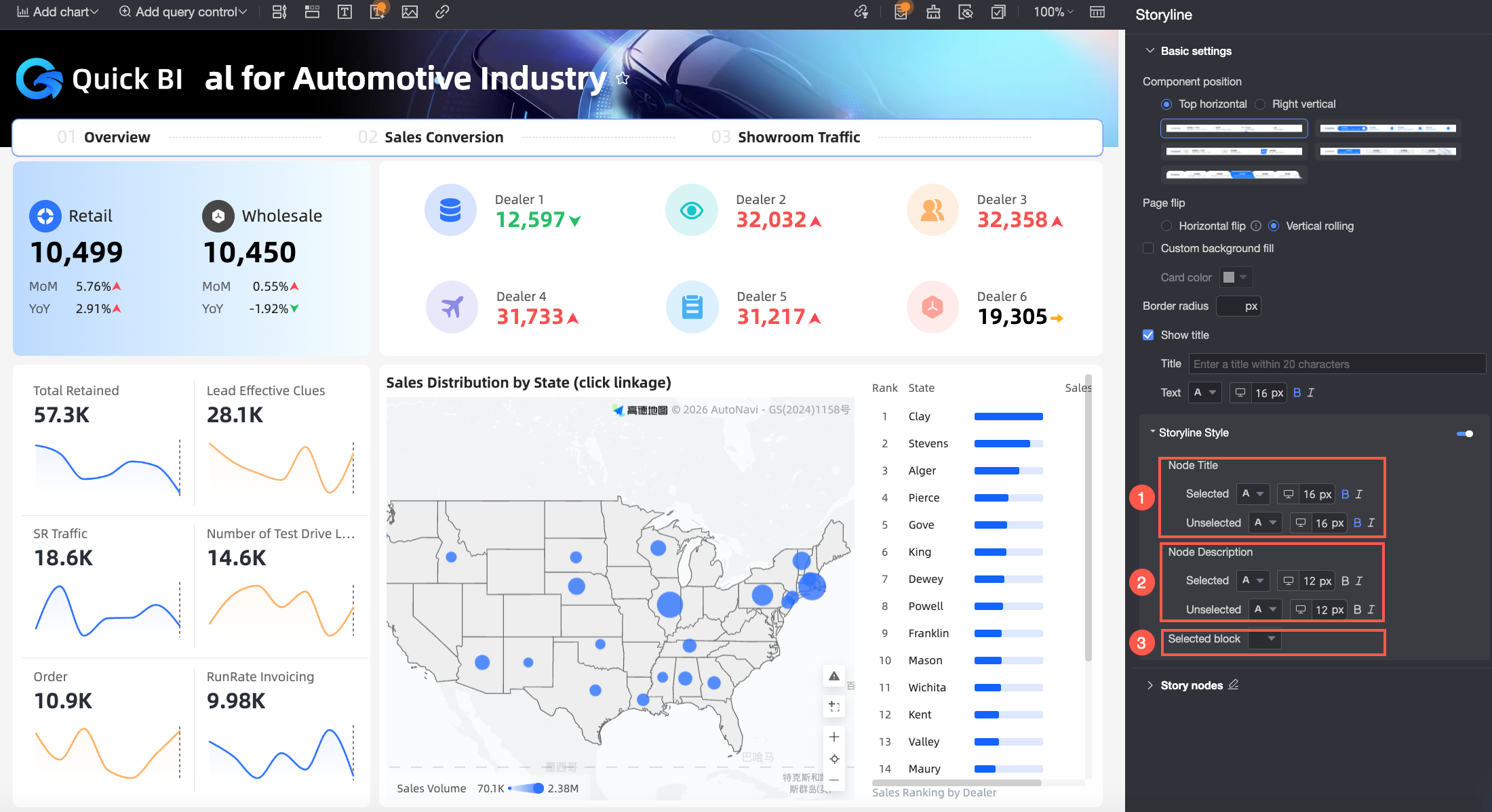1492x812 pixels.
Task: Switch to Sales Conversion storyline tab
Action: (444, 138)
